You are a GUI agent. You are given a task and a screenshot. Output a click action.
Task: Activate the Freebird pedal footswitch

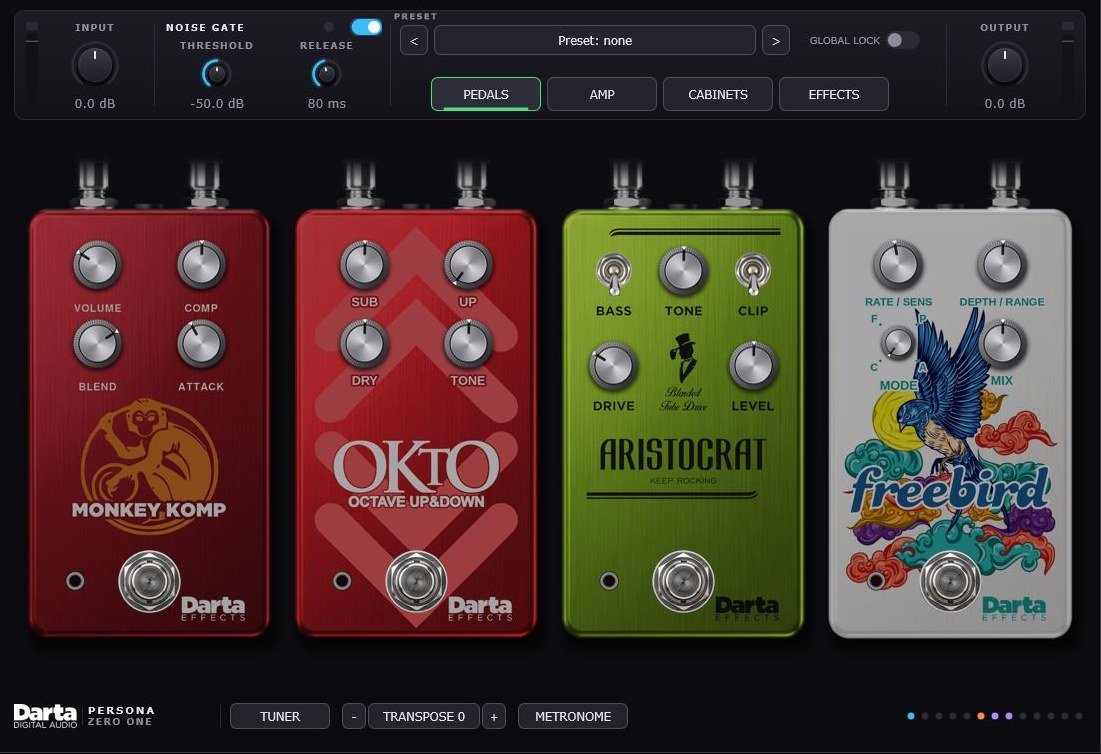950,581
